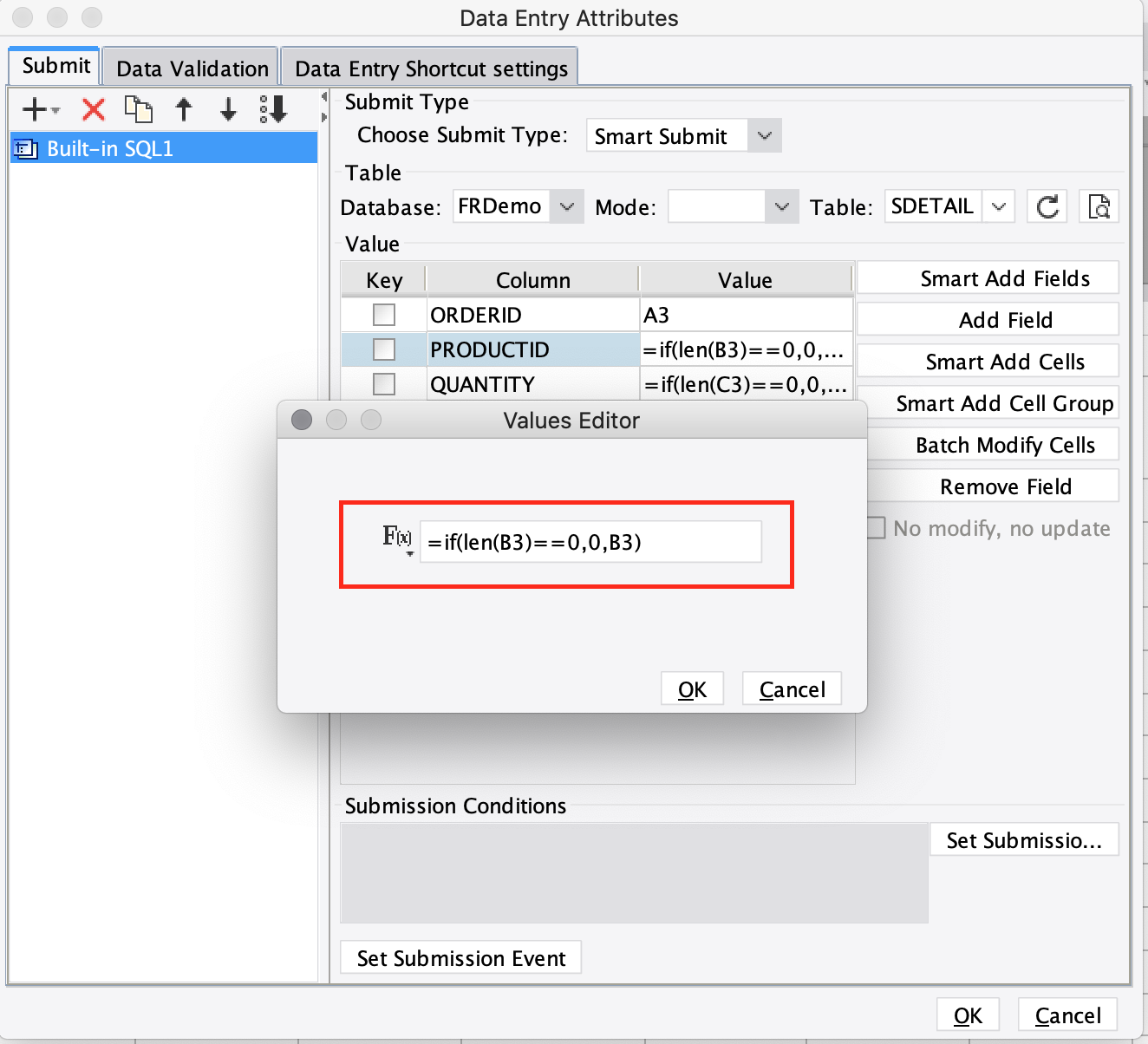1148x1044 pixels.
Task: Cancel the Values Editor dialog
Action: click(x=792, y=688)
